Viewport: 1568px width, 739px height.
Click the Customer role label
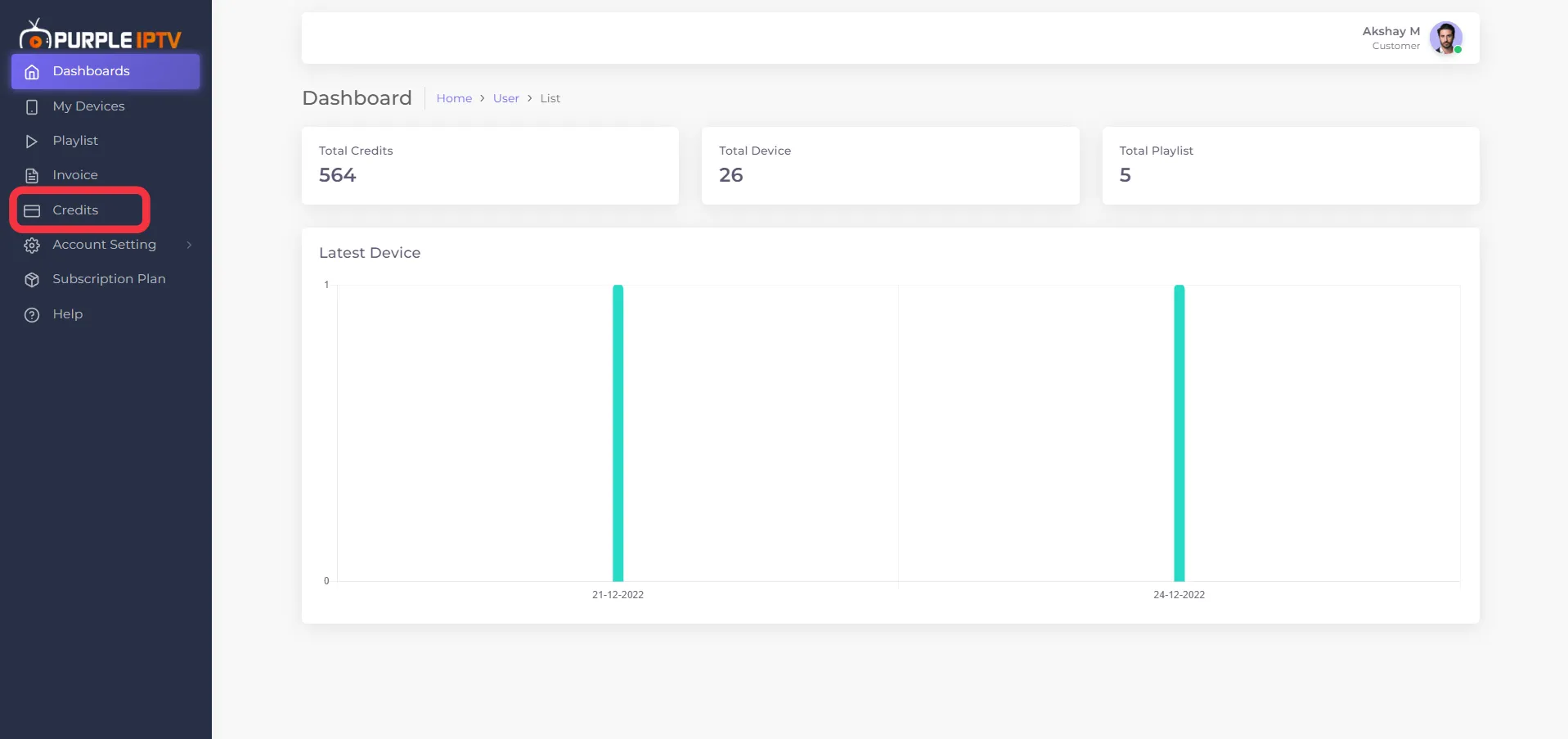1395,46
